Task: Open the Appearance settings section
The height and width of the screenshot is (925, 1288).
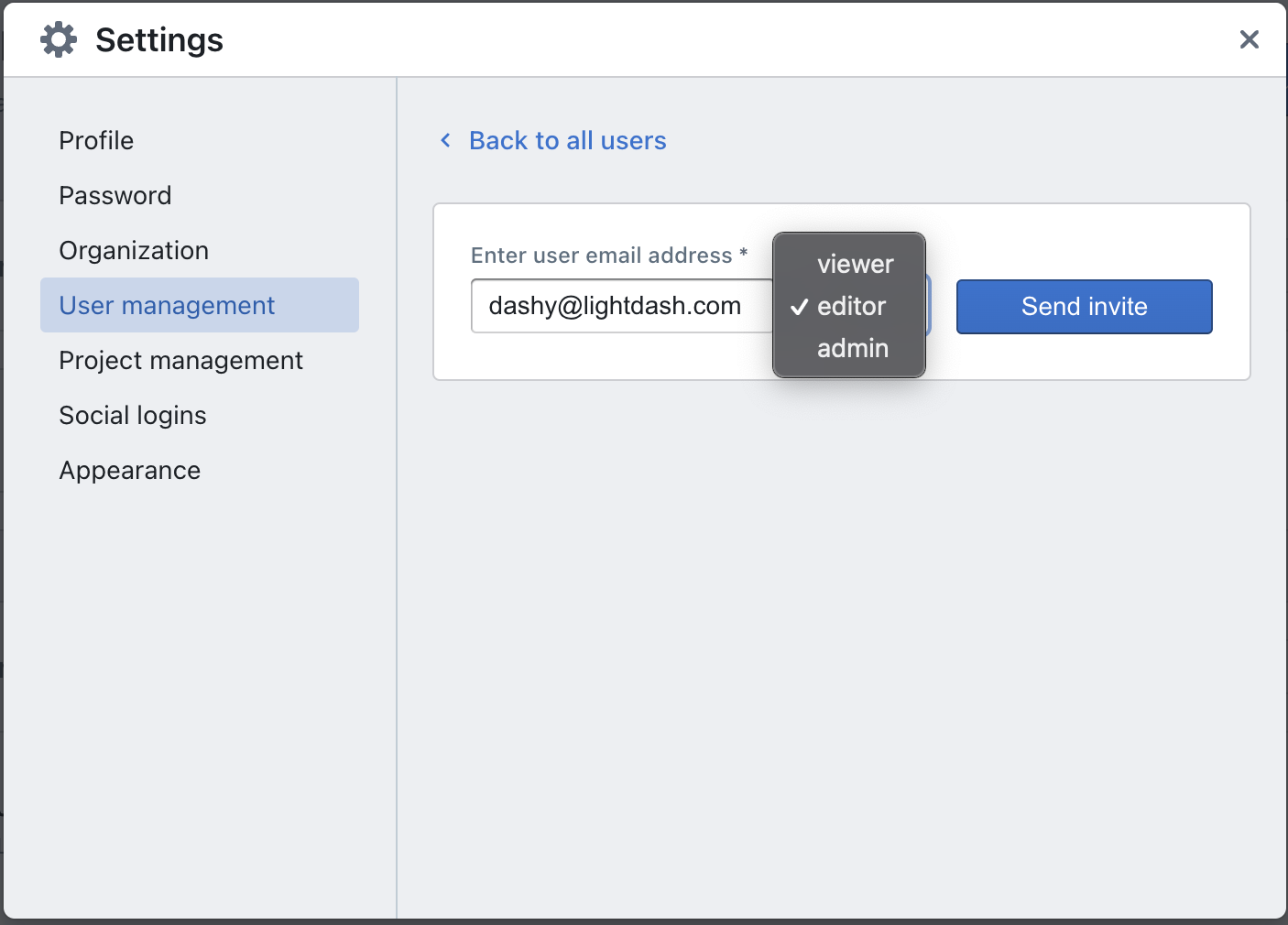Action: [x=130, y=470]
